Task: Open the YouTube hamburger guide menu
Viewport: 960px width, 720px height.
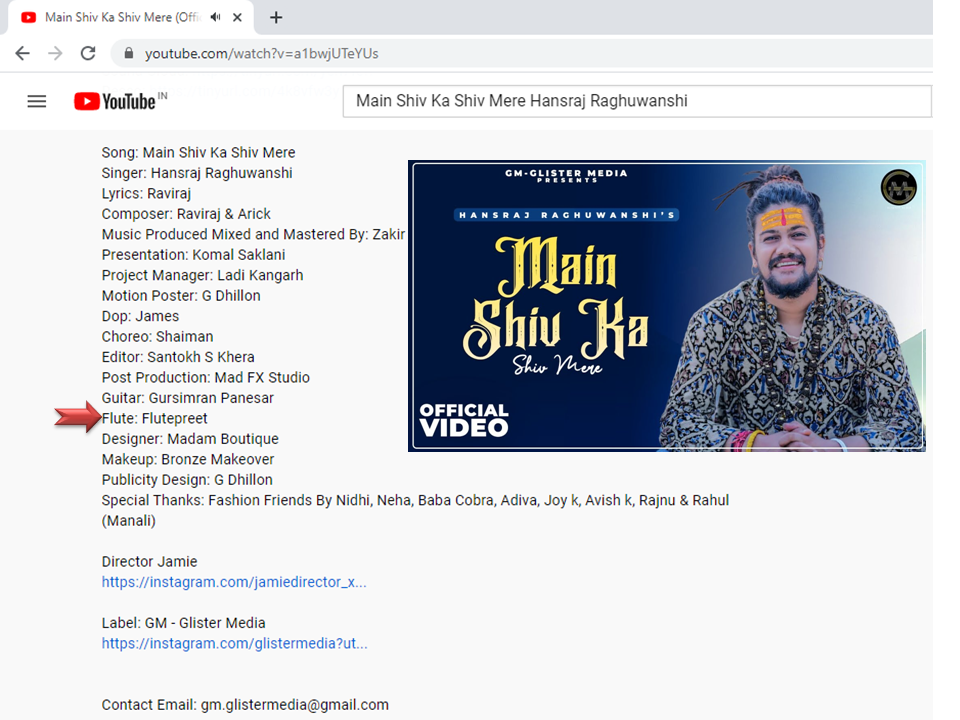Action: point(37,101)
